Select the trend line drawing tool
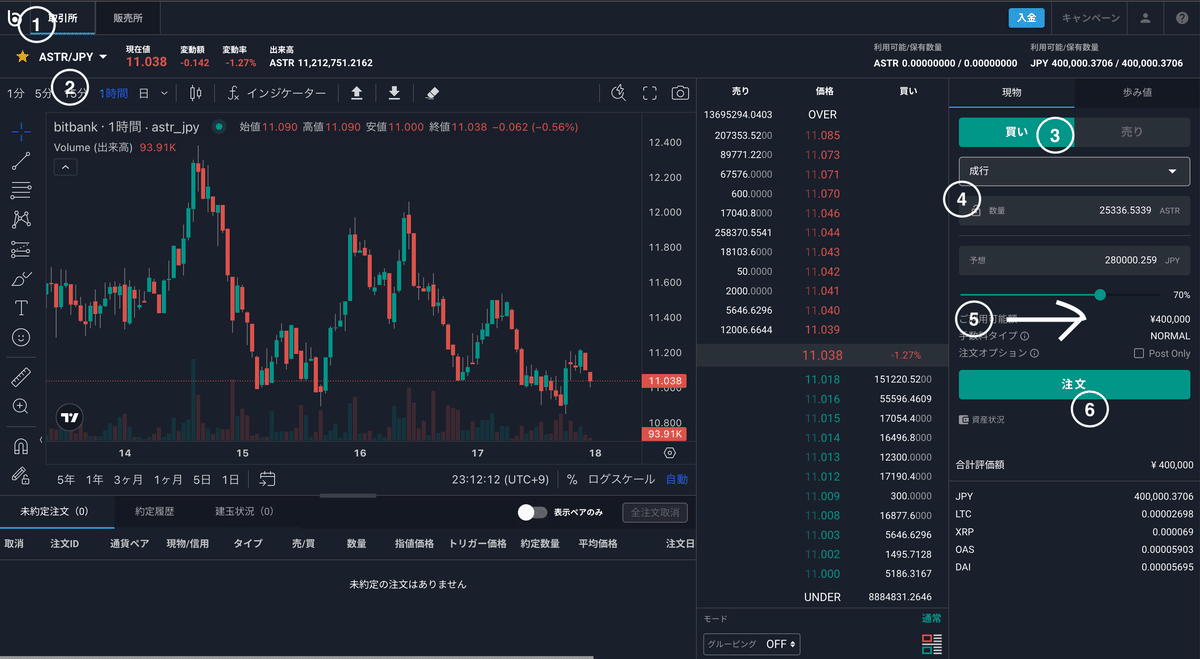1200x659 pixels. point(20,159)
